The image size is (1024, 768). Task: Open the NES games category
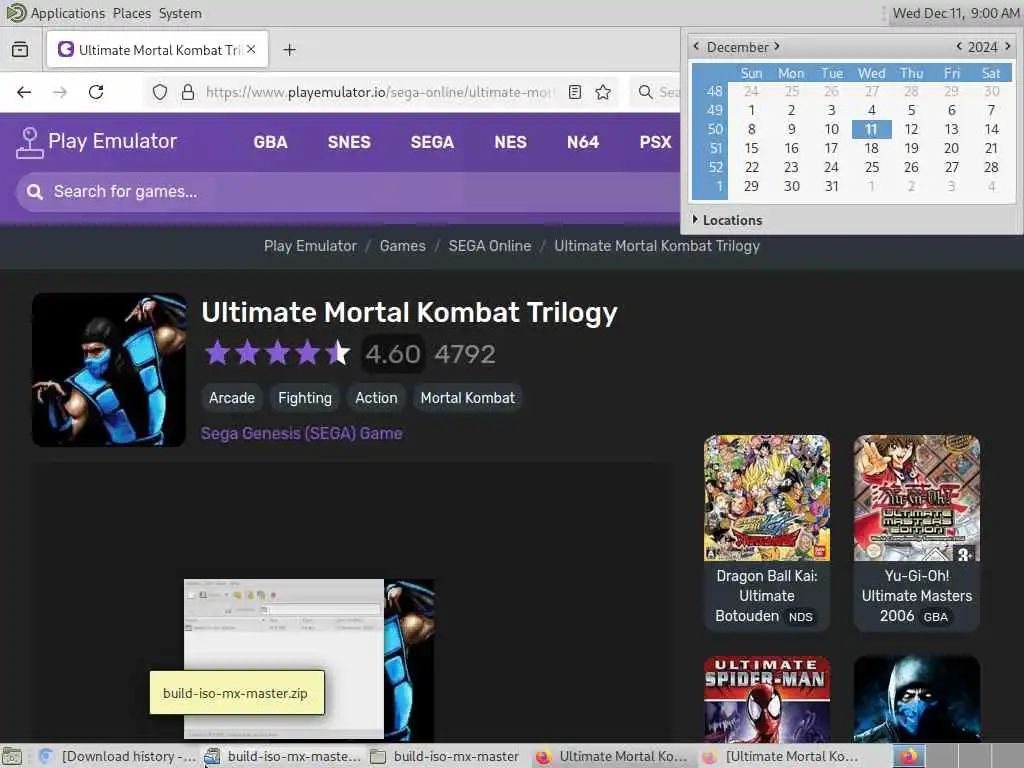(510, 142)
